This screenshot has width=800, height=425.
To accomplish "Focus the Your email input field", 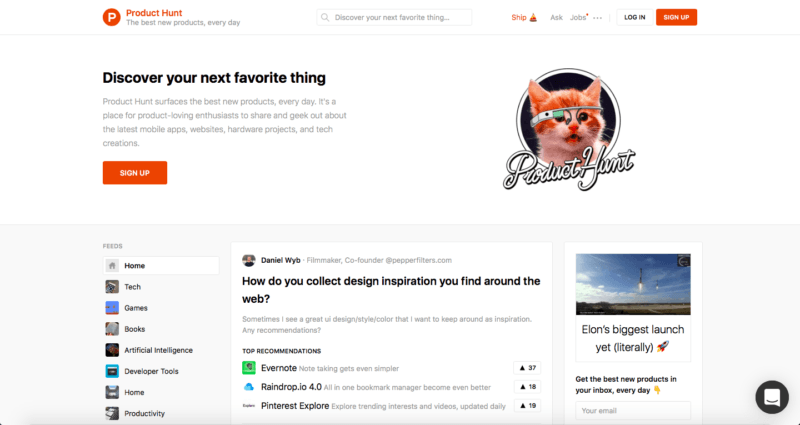I will pyautogui.click(x=633, y=410).
